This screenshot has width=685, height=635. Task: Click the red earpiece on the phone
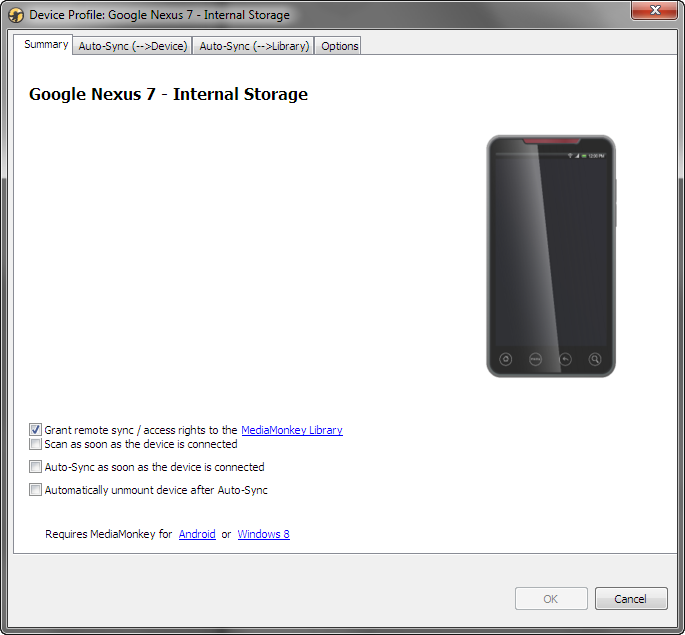[551, 140]
